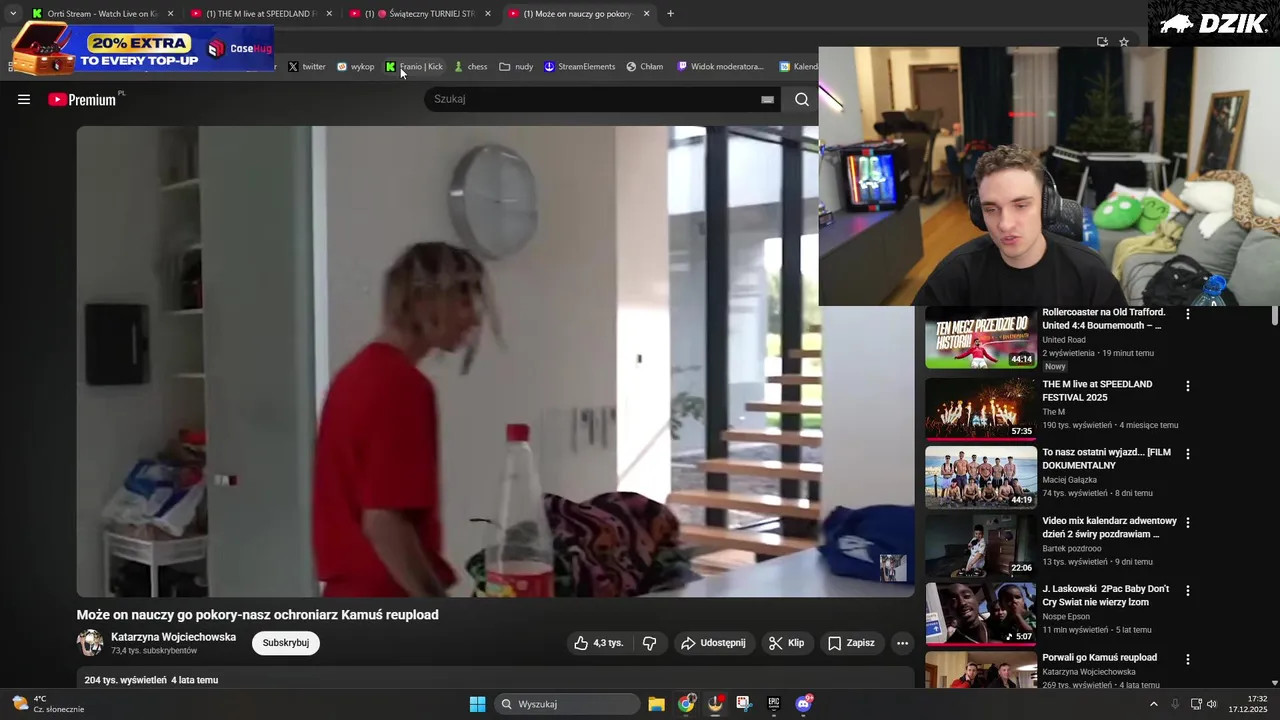Open THE M live at SPEEDLAND thumbnail

point(980,409)
